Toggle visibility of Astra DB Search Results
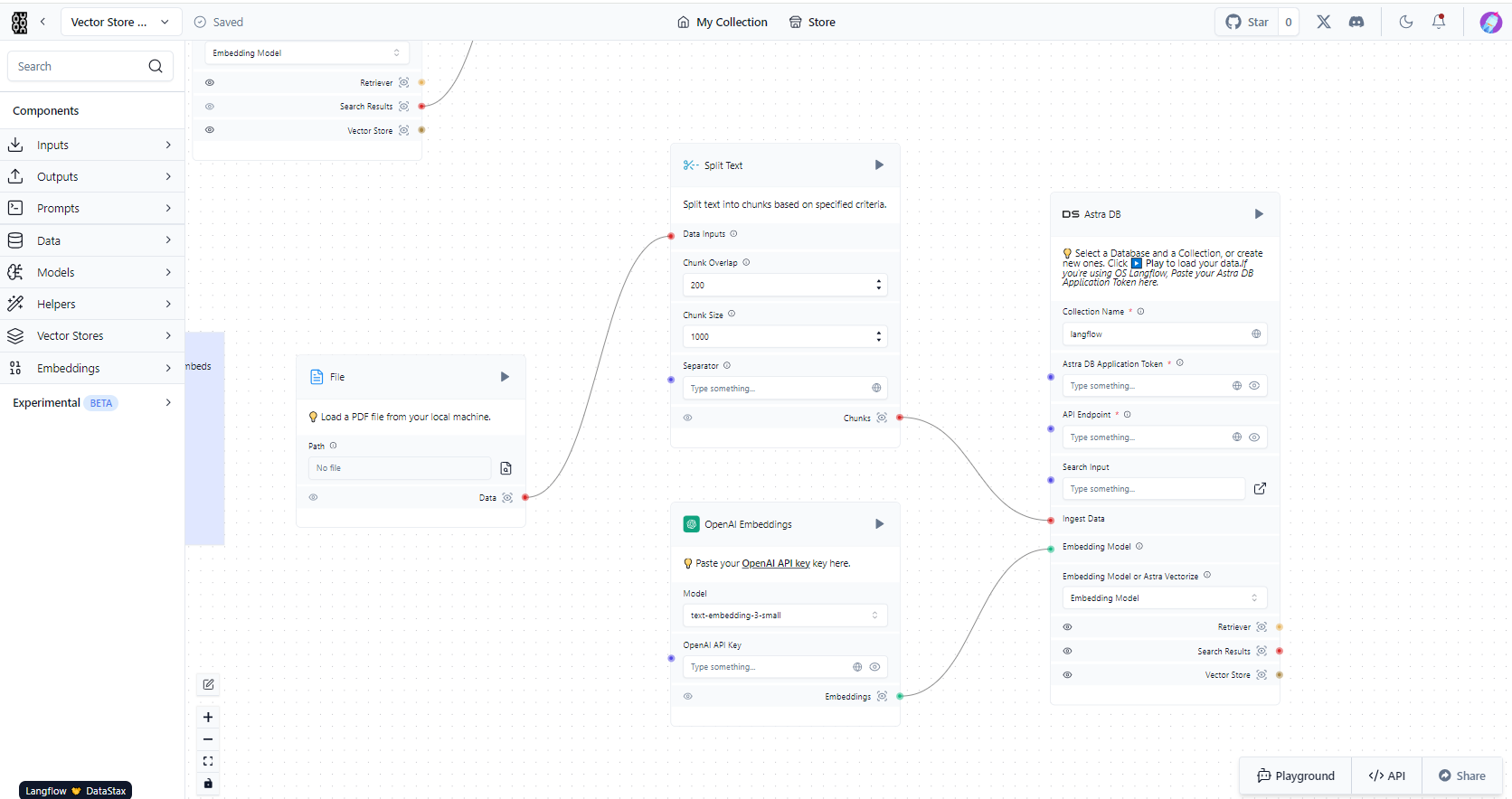The width and height of the screenshot is (1512, 799). click(x=1067, y=651)
